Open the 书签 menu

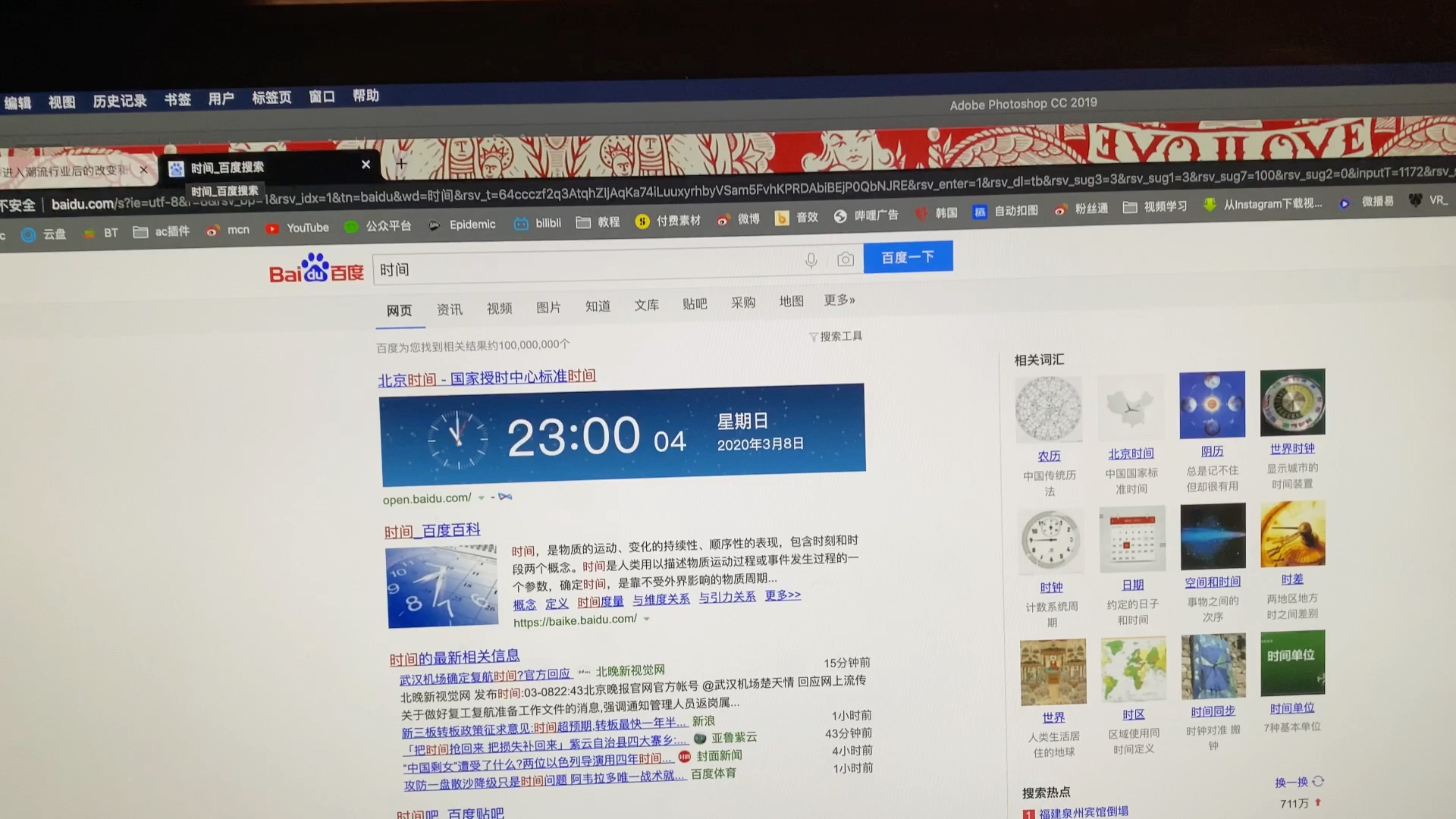(x=177, y=99)
